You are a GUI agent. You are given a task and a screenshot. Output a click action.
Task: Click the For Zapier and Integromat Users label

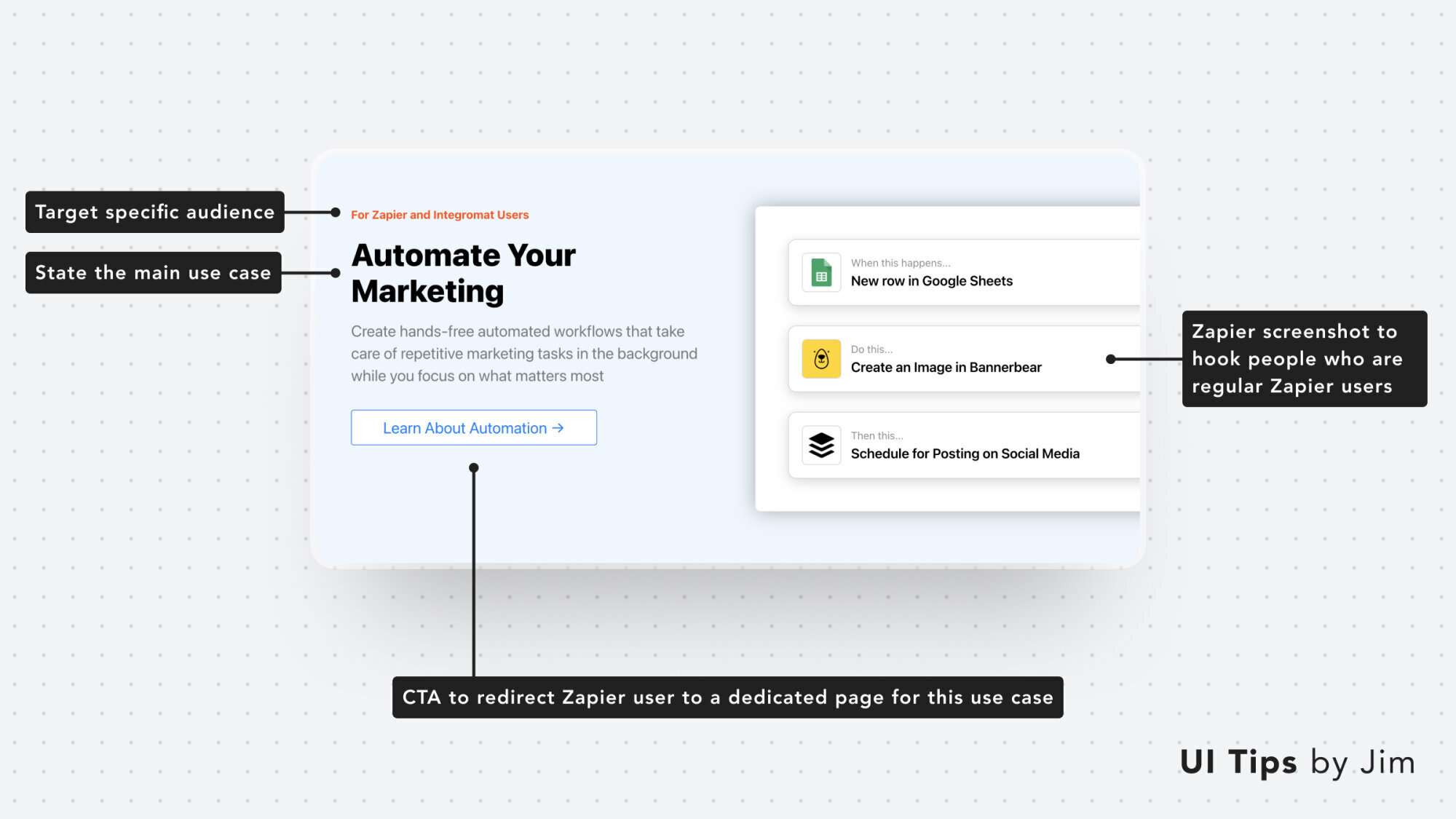tap(439, 215)
